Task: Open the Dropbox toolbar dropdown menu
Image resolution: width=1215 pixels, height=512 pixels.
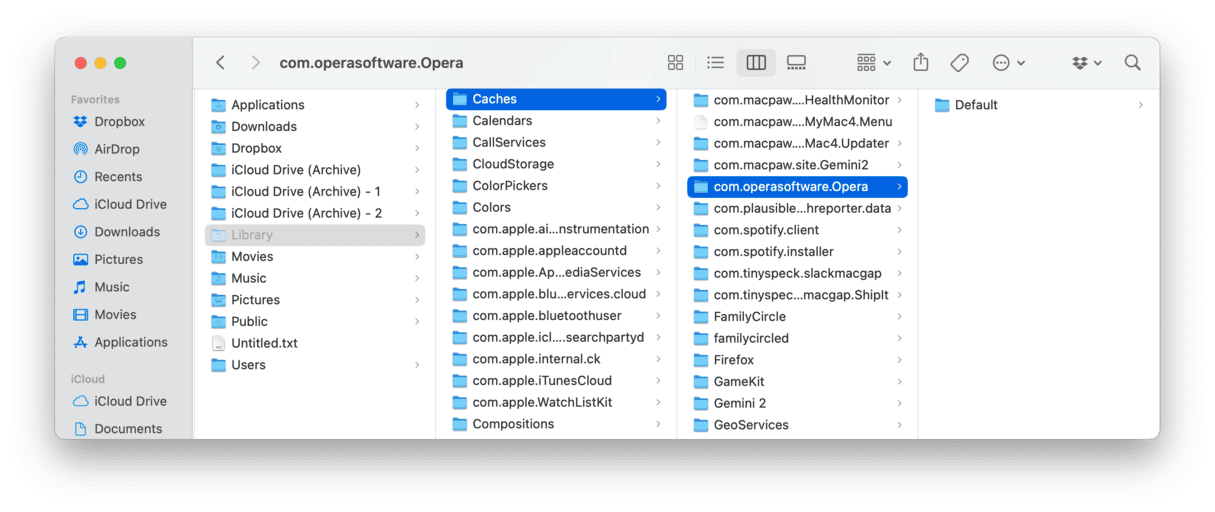Action: tap(1086, 63)
